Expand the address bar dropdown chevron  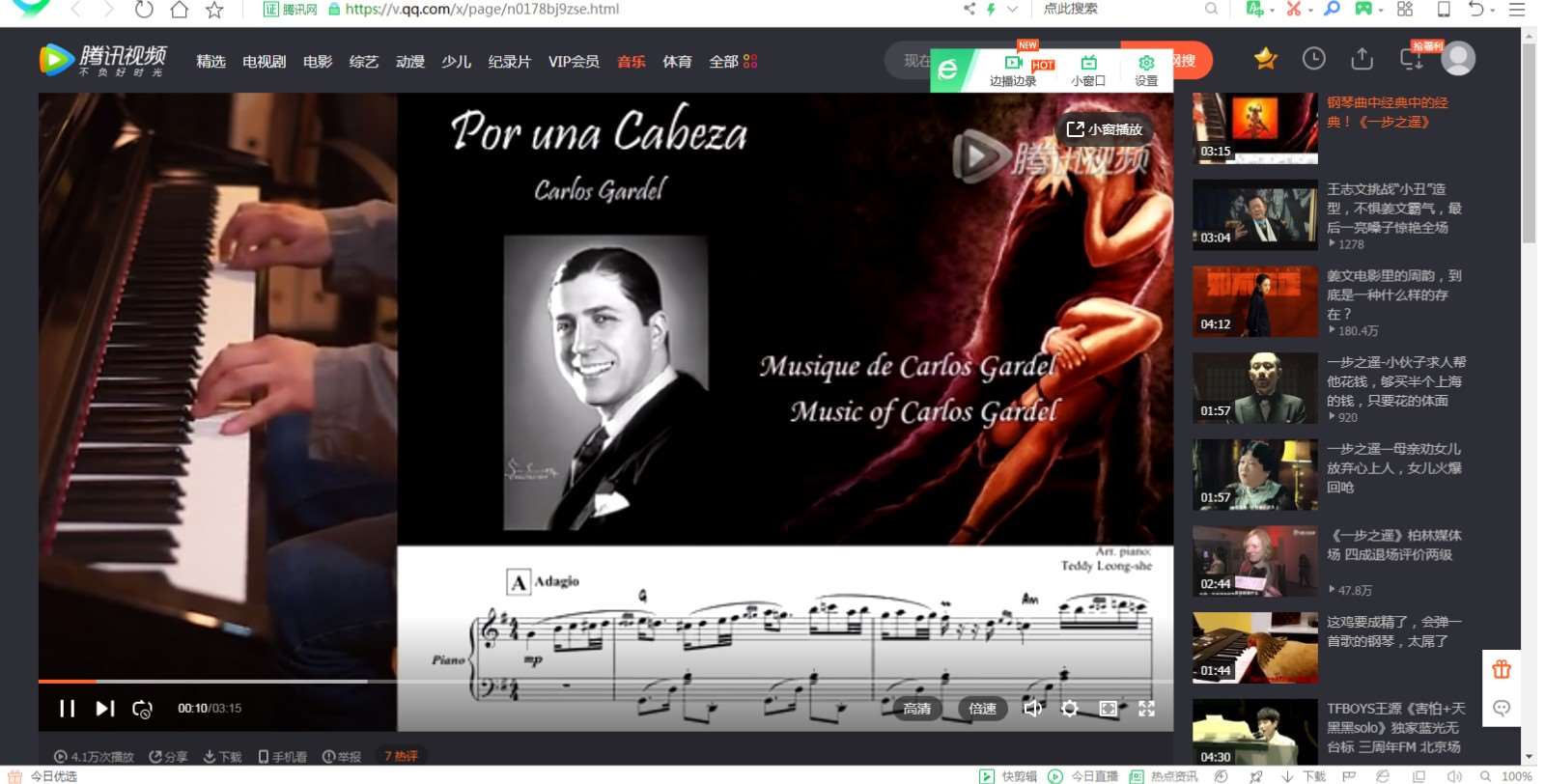coord(1012,9)
